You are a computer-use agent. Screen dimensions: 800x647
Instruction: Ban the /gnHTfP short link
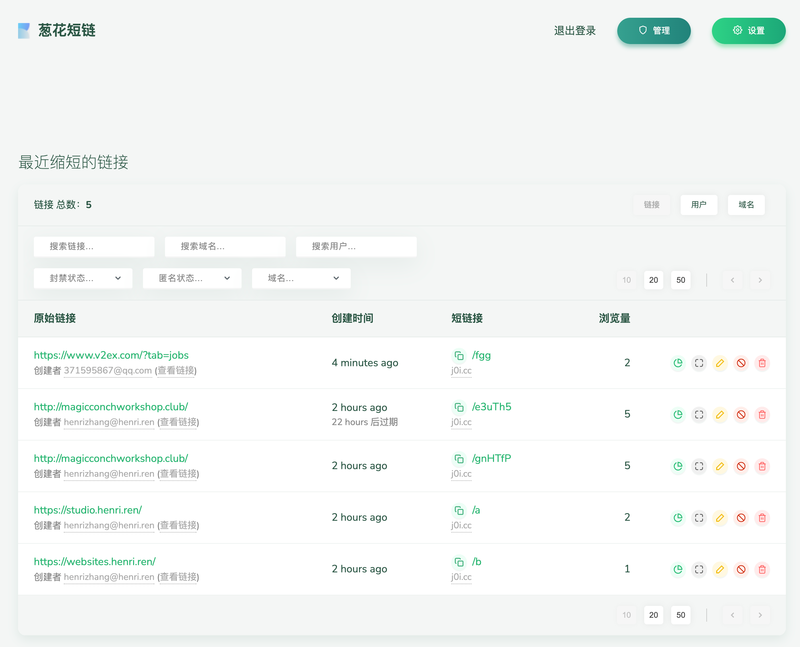[741, 466]
